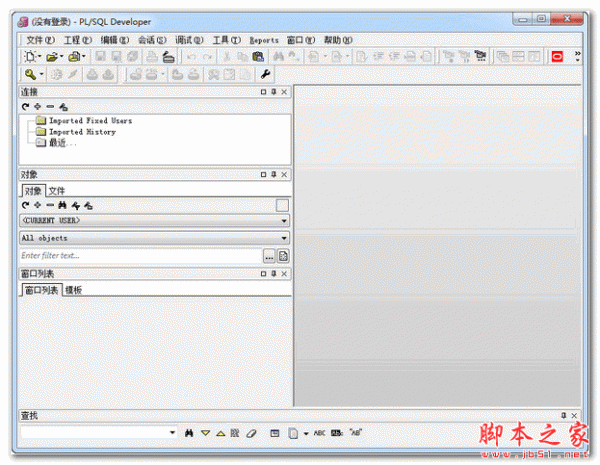Refresh objects in the 对象 panel
Screen dimensions: 600x465
click(26, 205)
